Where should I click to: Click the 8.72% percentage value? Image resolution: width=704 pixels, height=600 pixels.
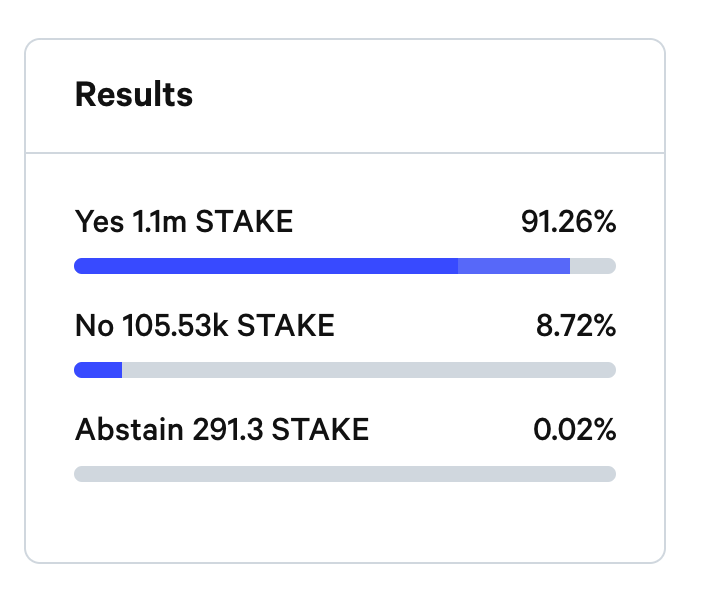pos(576,325)
